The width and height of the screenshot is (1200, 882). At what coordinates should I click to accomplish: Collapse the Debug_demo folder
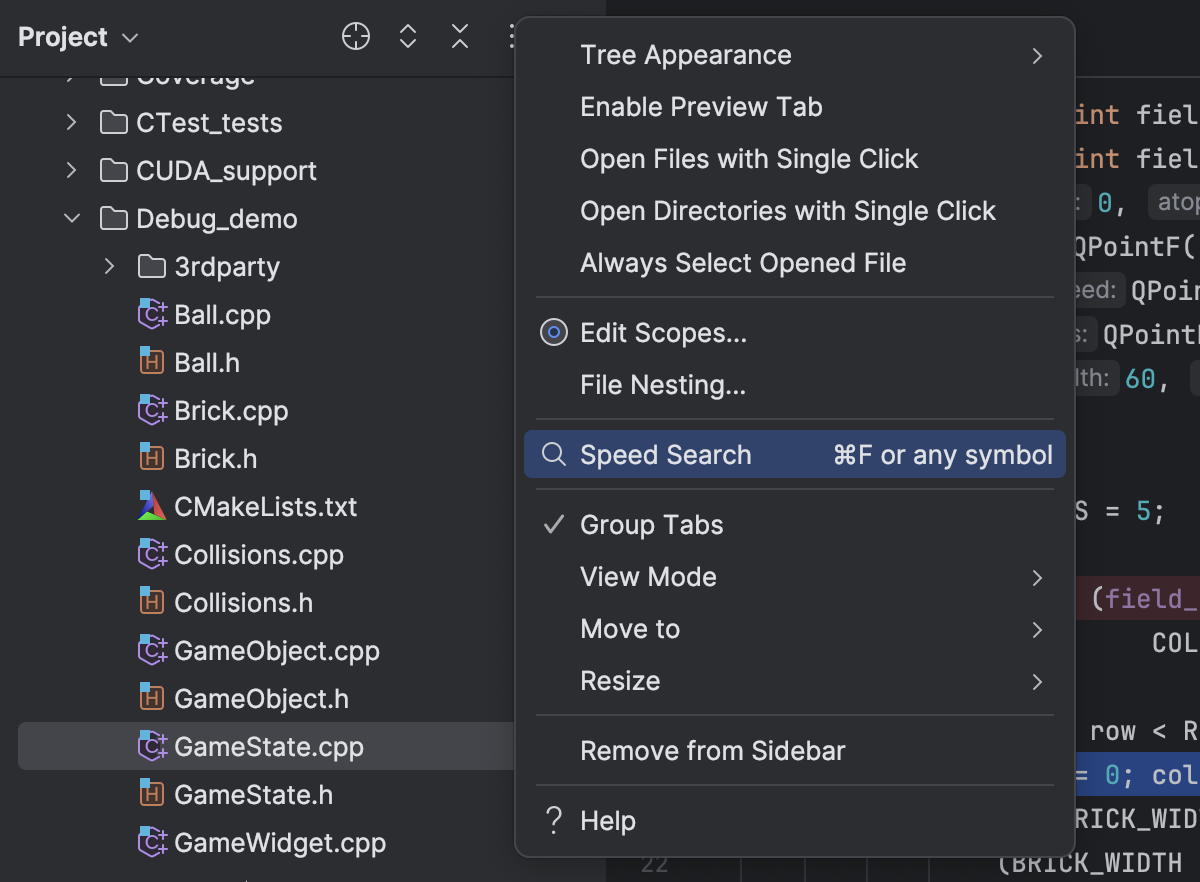[x=72, y=219]
